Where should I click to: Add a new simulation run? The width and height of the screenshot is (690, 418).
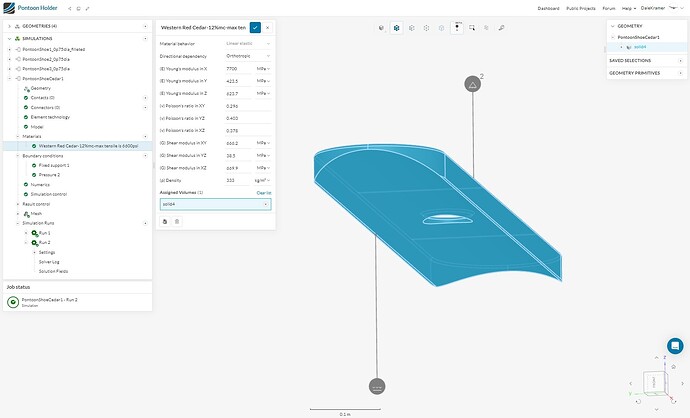click(146, 223)
